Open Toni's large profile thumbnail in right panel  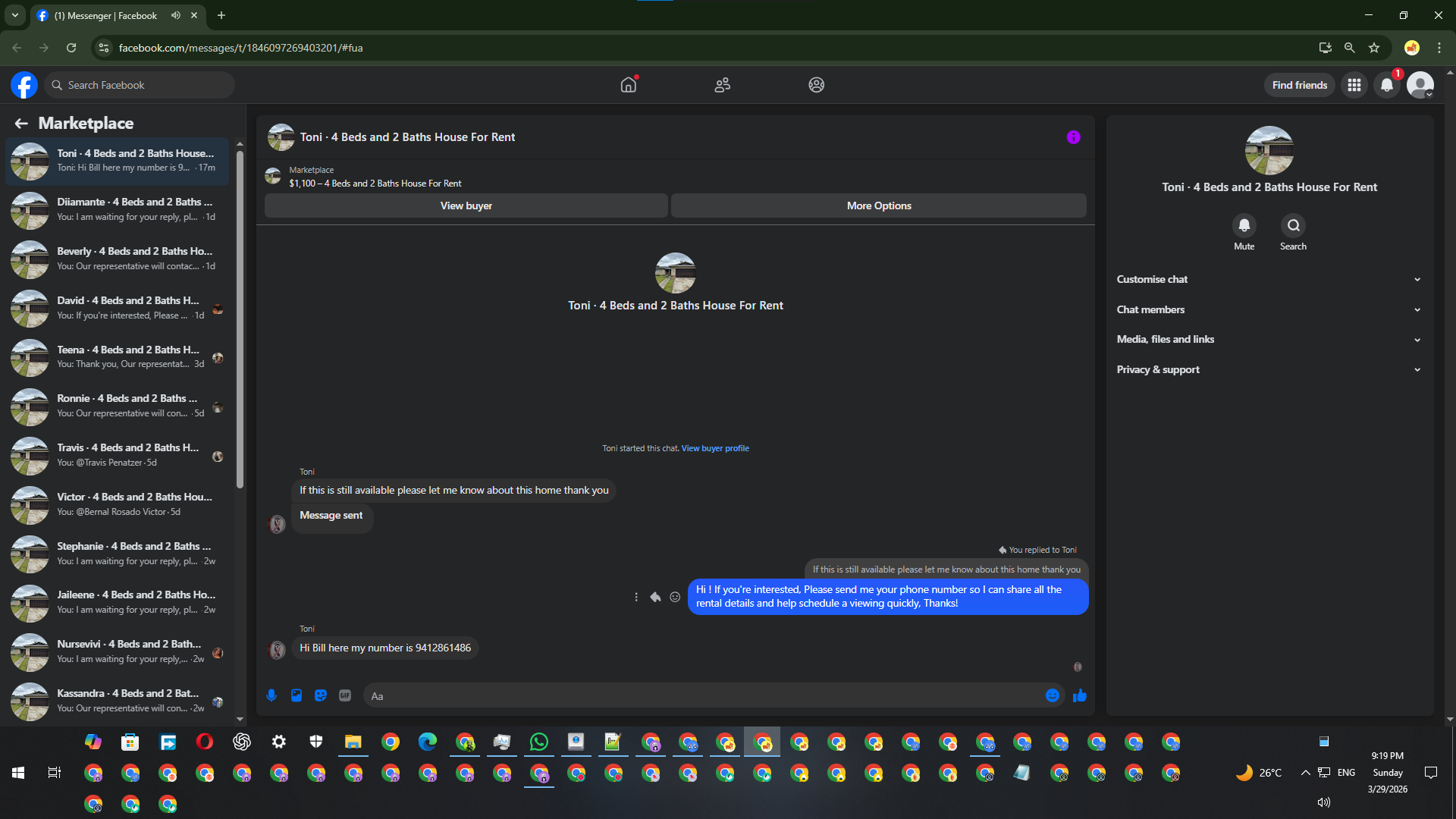tap(1269, 150)
